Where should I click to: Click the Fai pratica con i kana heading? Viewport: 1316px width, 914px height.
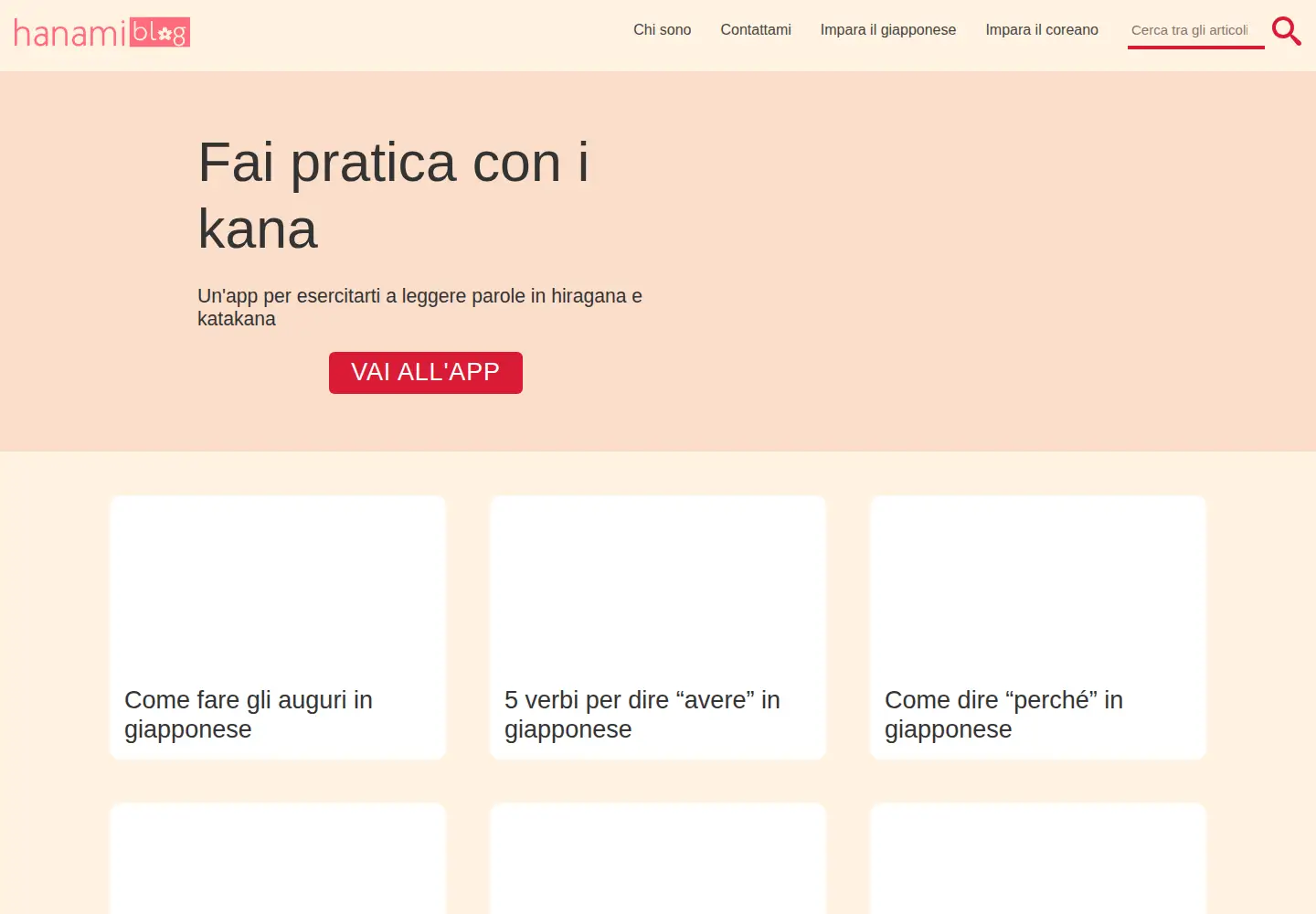(394, 196)
